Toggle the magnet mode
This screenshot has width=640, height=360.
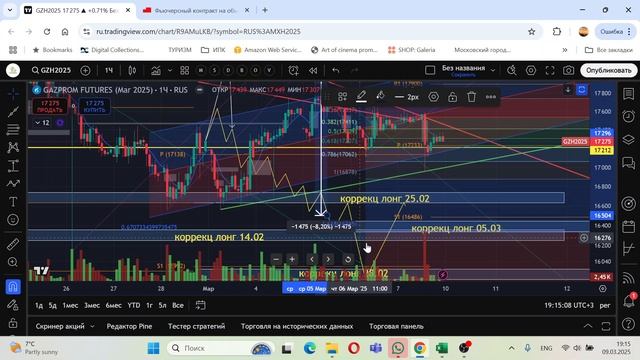pyautogui.click(x=13, y=287)
